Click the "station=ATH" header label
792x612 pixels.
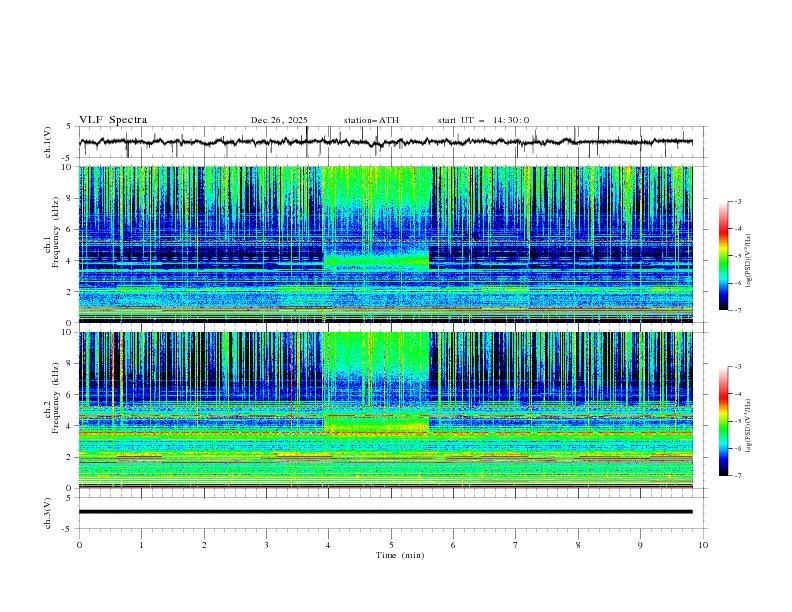pyautogui.click(x=371, y=120)
